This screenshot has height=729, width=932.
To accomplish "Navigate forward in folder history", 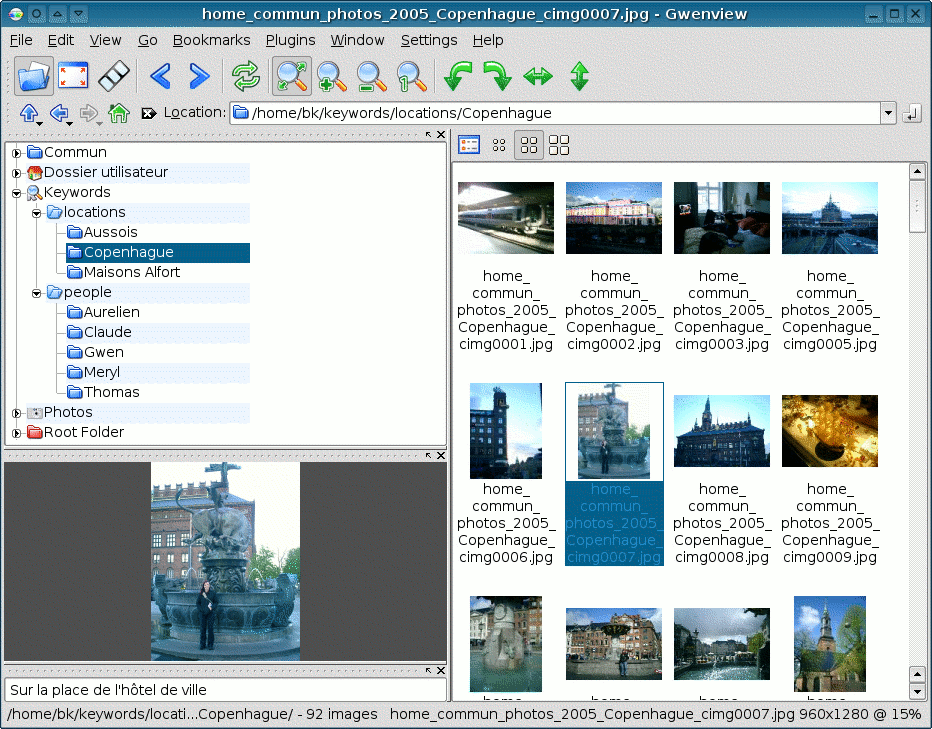I will click(89, 112).
